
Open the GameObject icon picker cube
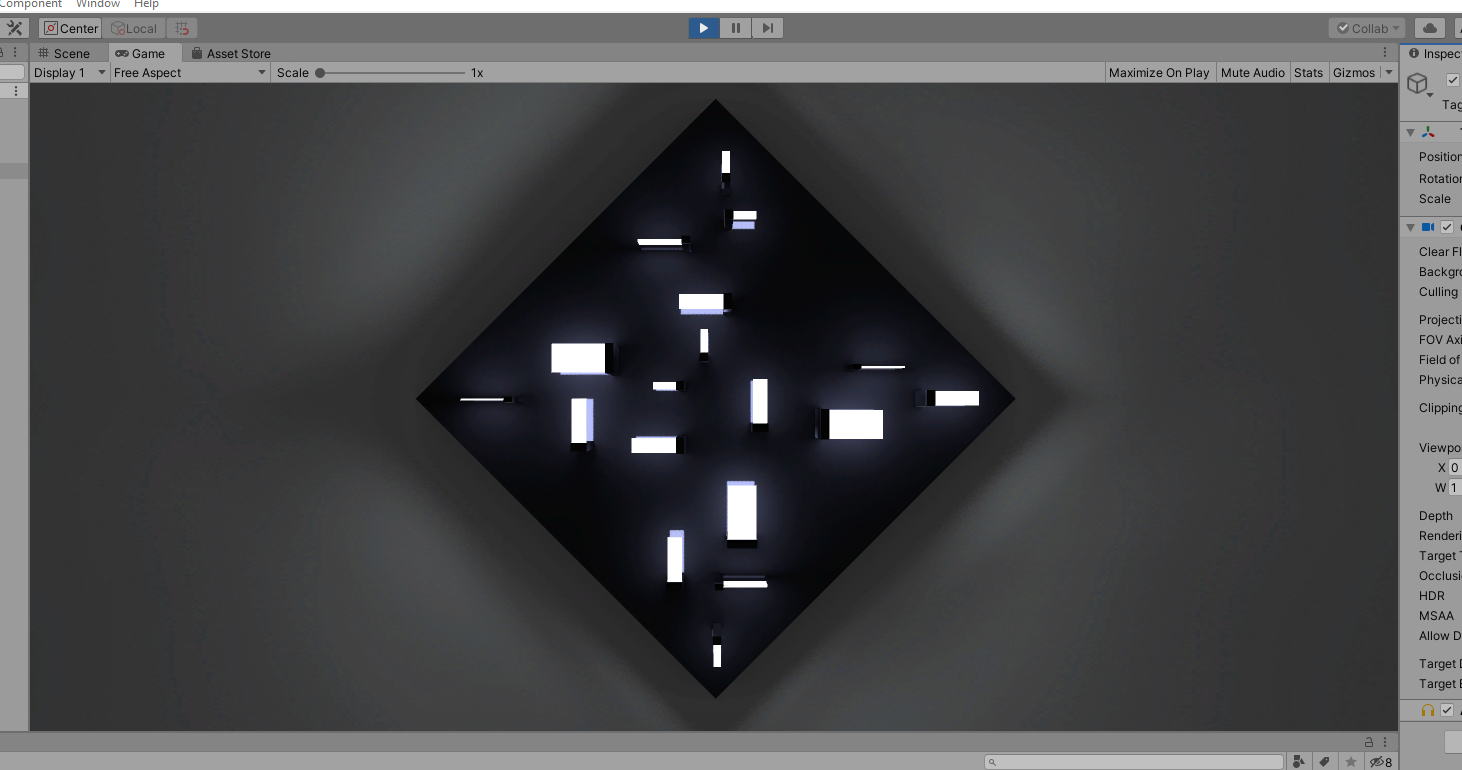(1419, 85)
